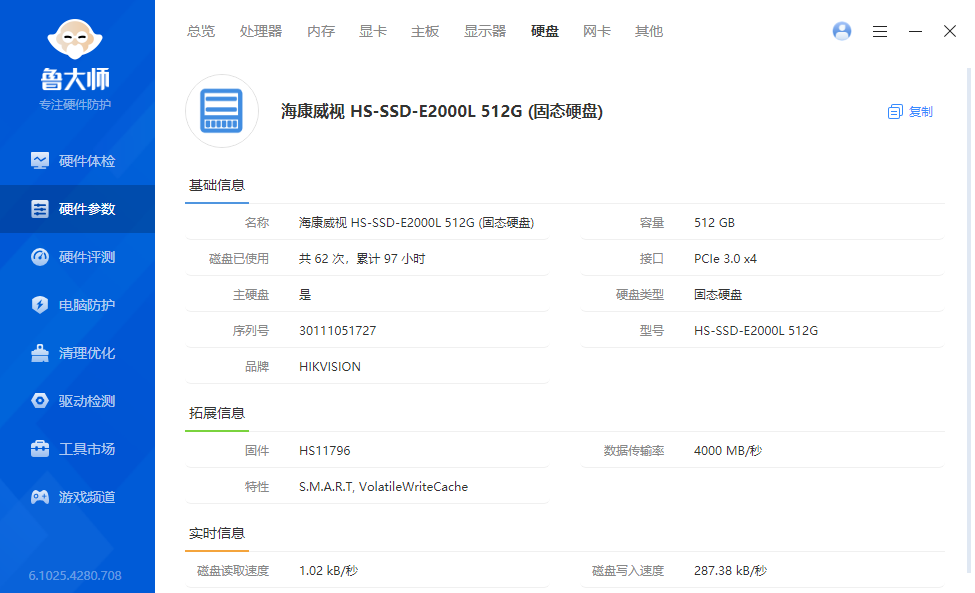Click the 固件 field label

[257, 451]
